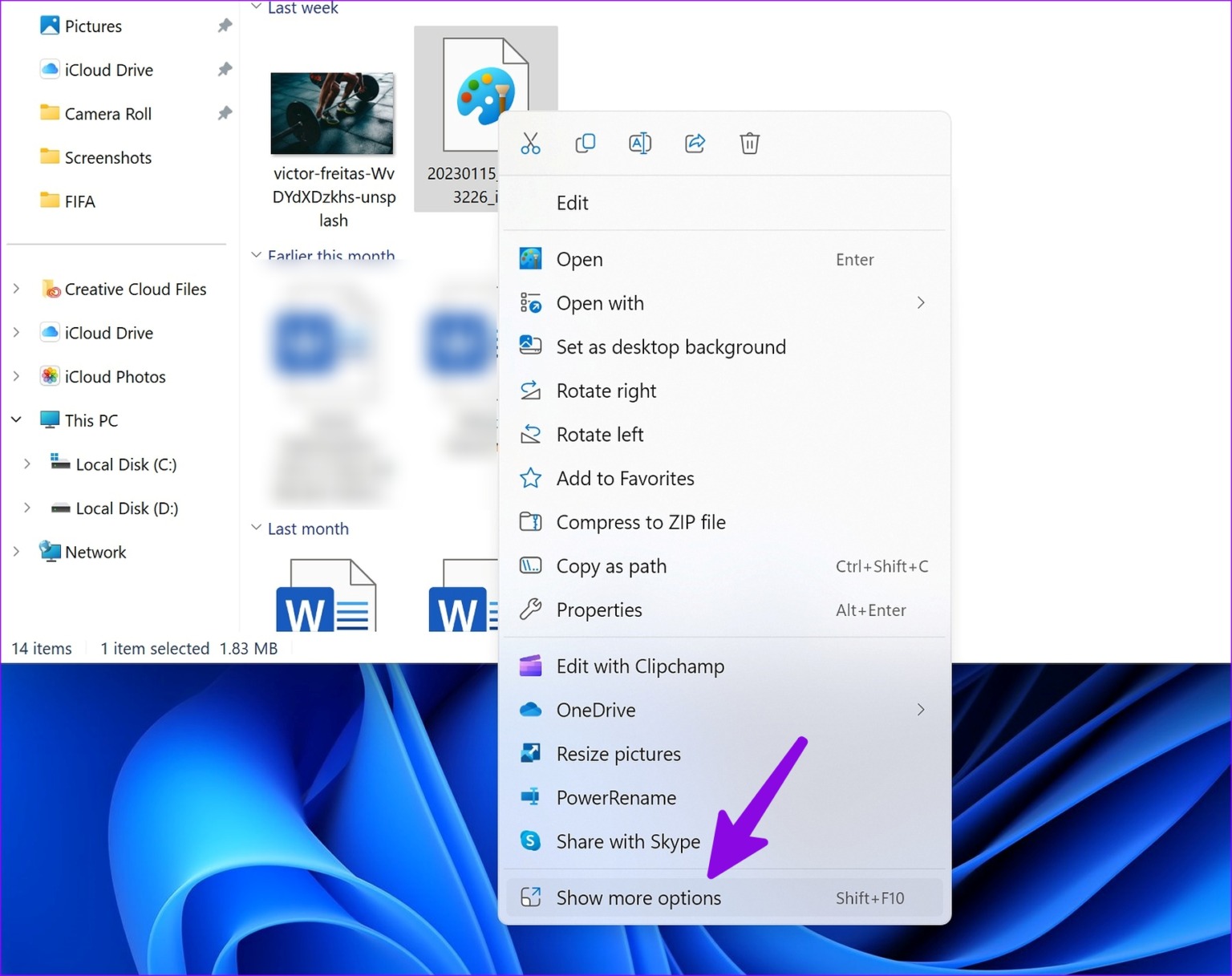Click the Rename icon in the context menu

coord(639,143)
